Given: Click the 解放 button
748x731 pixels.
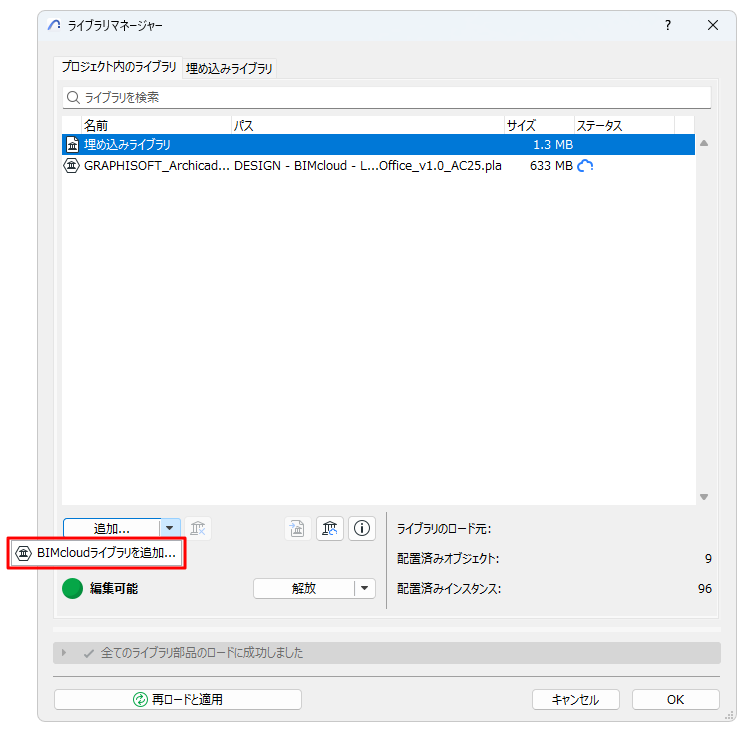Looking at the screenshot, I should 304,588.
